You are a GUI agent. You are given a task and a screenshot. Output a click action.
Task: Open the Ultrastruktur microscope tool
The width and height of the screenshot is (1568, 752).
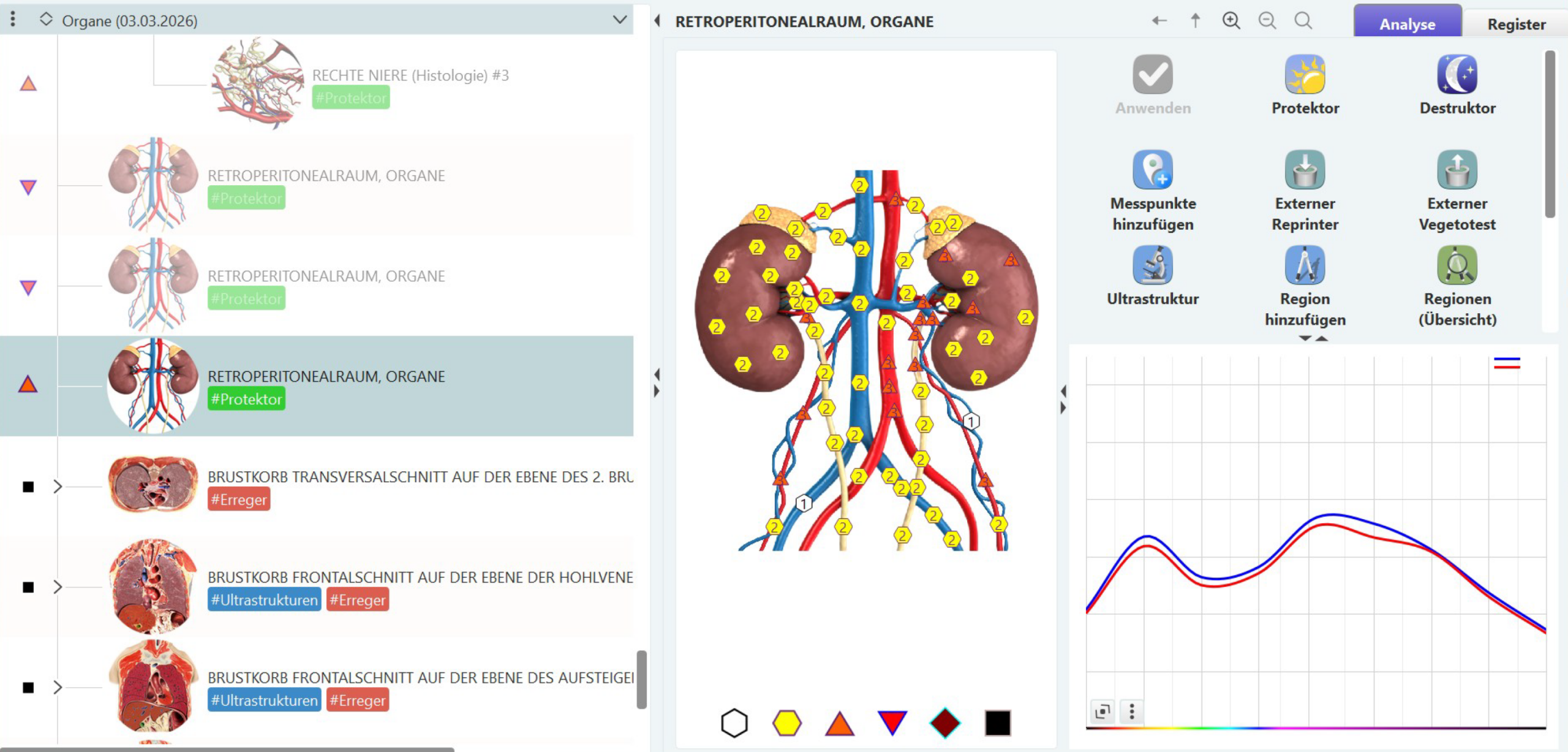1152,266
